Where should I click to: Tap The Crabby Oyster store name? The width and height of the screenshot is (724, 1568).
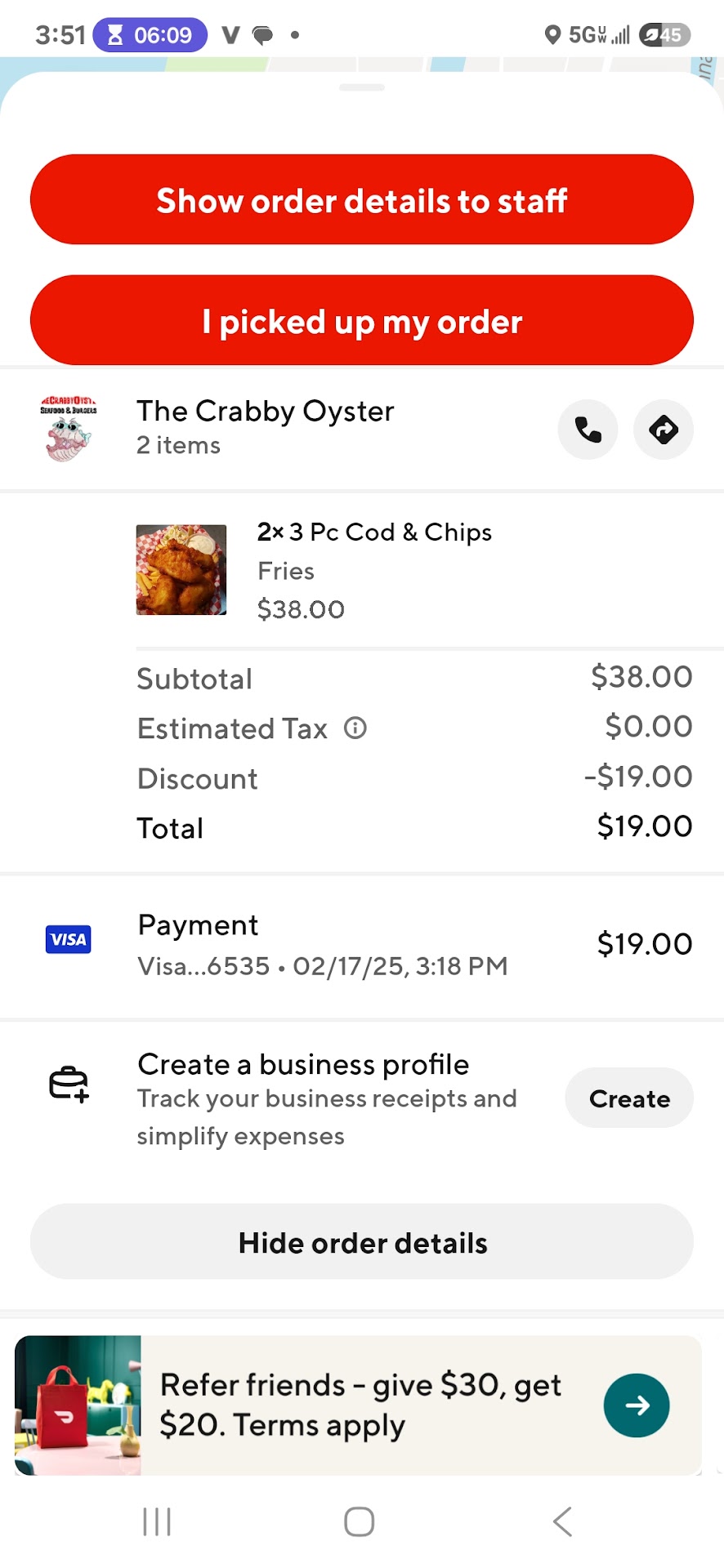click(x=266, y=412)
